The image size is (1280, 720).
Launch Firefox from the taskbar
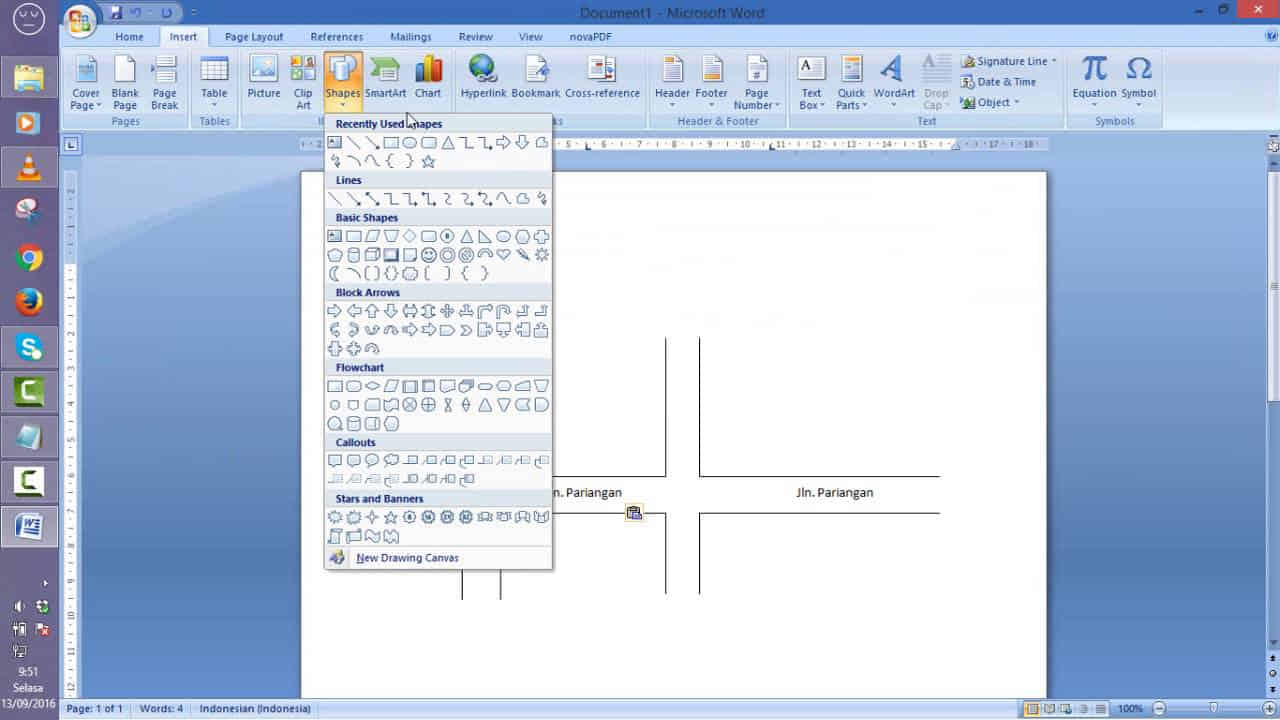click(x=29, y=302)
